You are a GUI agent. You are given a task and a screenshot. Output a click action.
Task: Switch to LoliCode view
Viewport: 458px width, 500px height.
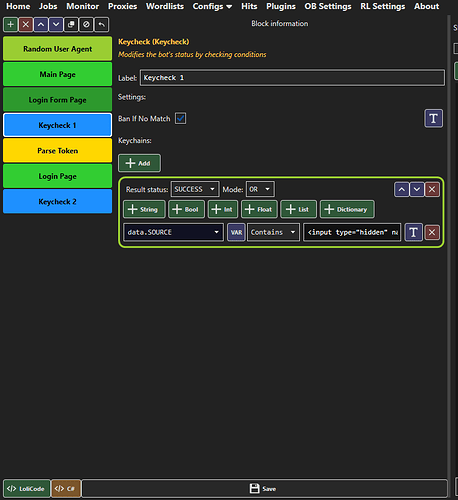tap(26, 489)
